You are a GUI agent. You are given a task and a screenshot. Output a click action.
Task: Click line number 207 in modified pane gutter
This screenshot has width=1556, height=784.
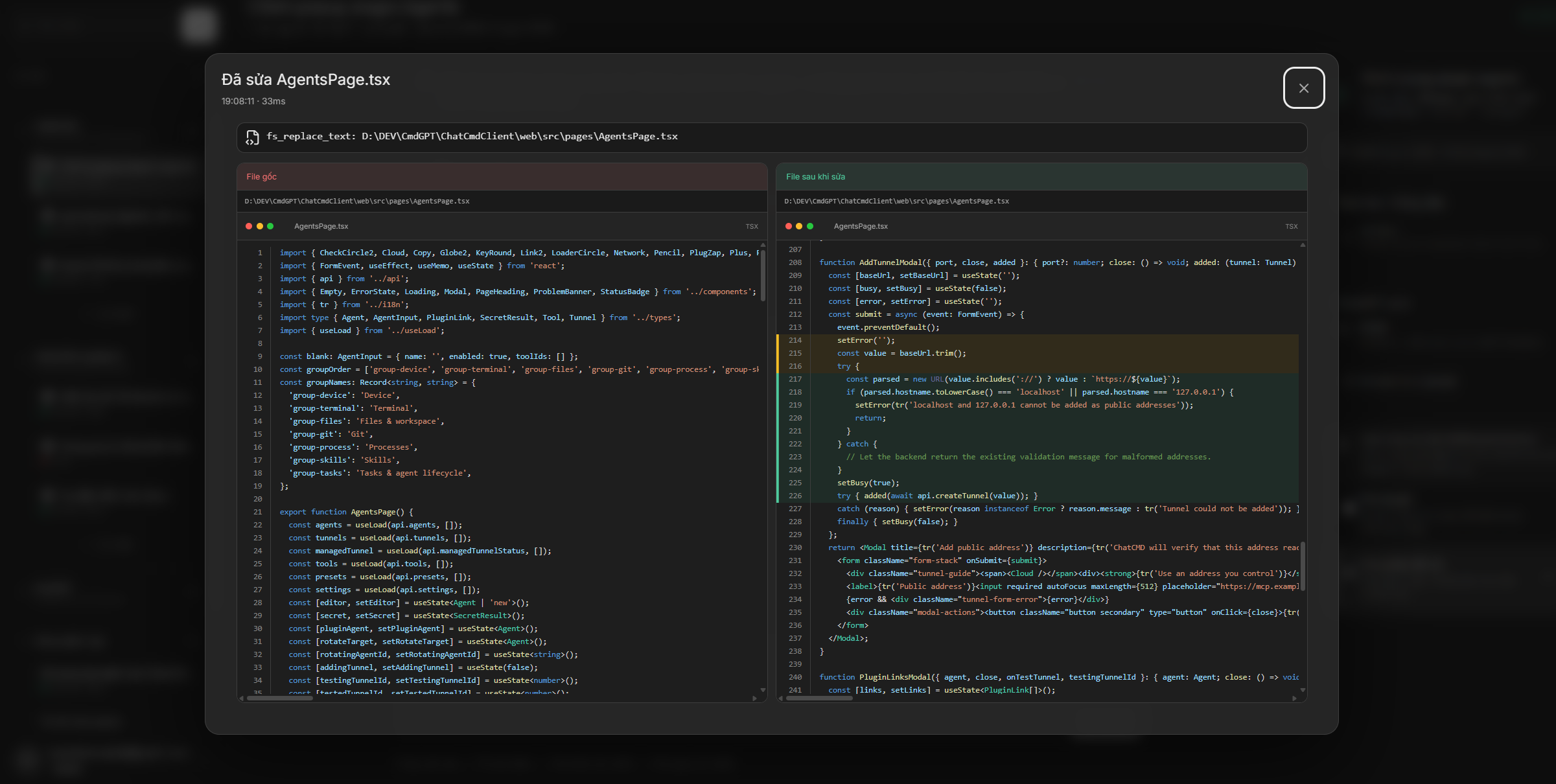(795, 249)
